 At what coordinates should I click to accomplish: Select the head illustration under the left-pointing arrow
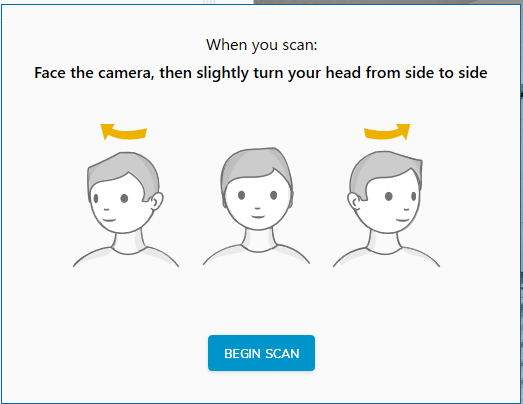(x=125, y=192)
